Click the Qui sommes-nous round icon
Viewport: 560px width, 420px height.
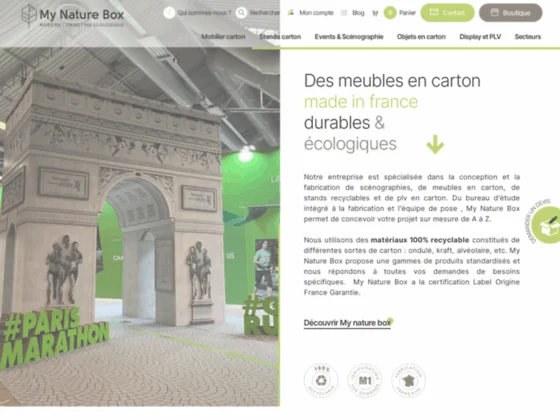(x=169, y=13)
